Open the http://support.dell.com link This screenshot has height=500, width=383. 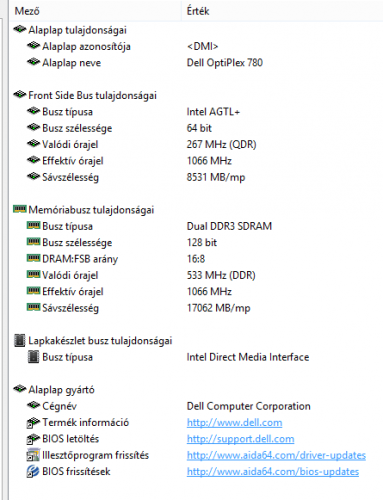click(x=240, y=439)
